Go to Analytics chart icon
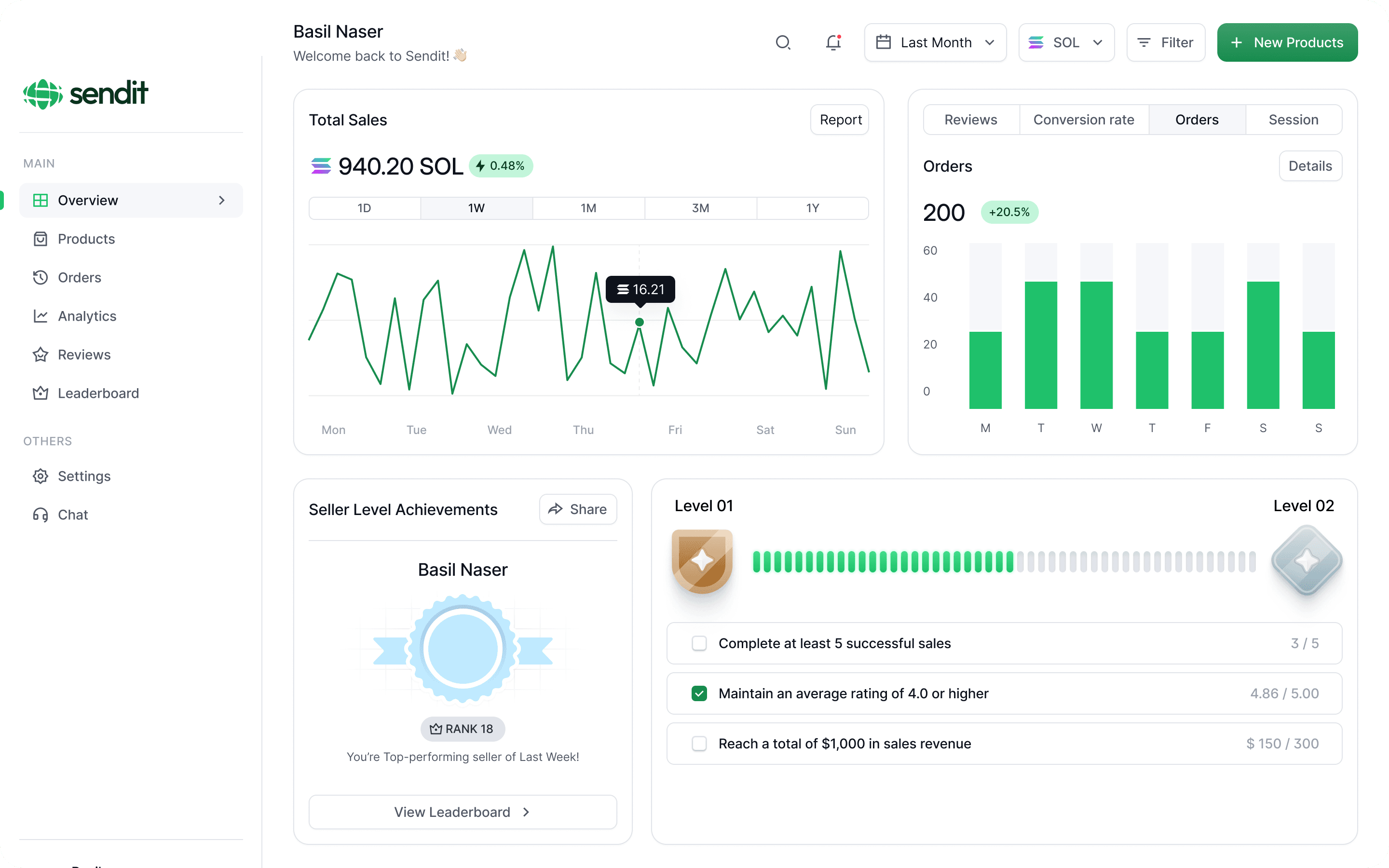Screen dimensions: 1389x868 point(40,316)
